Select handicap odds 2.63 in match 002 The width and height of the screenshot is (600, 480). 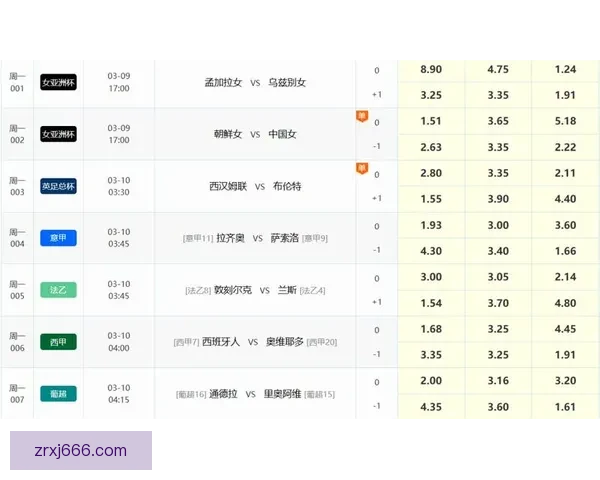[x=431, y=147]
